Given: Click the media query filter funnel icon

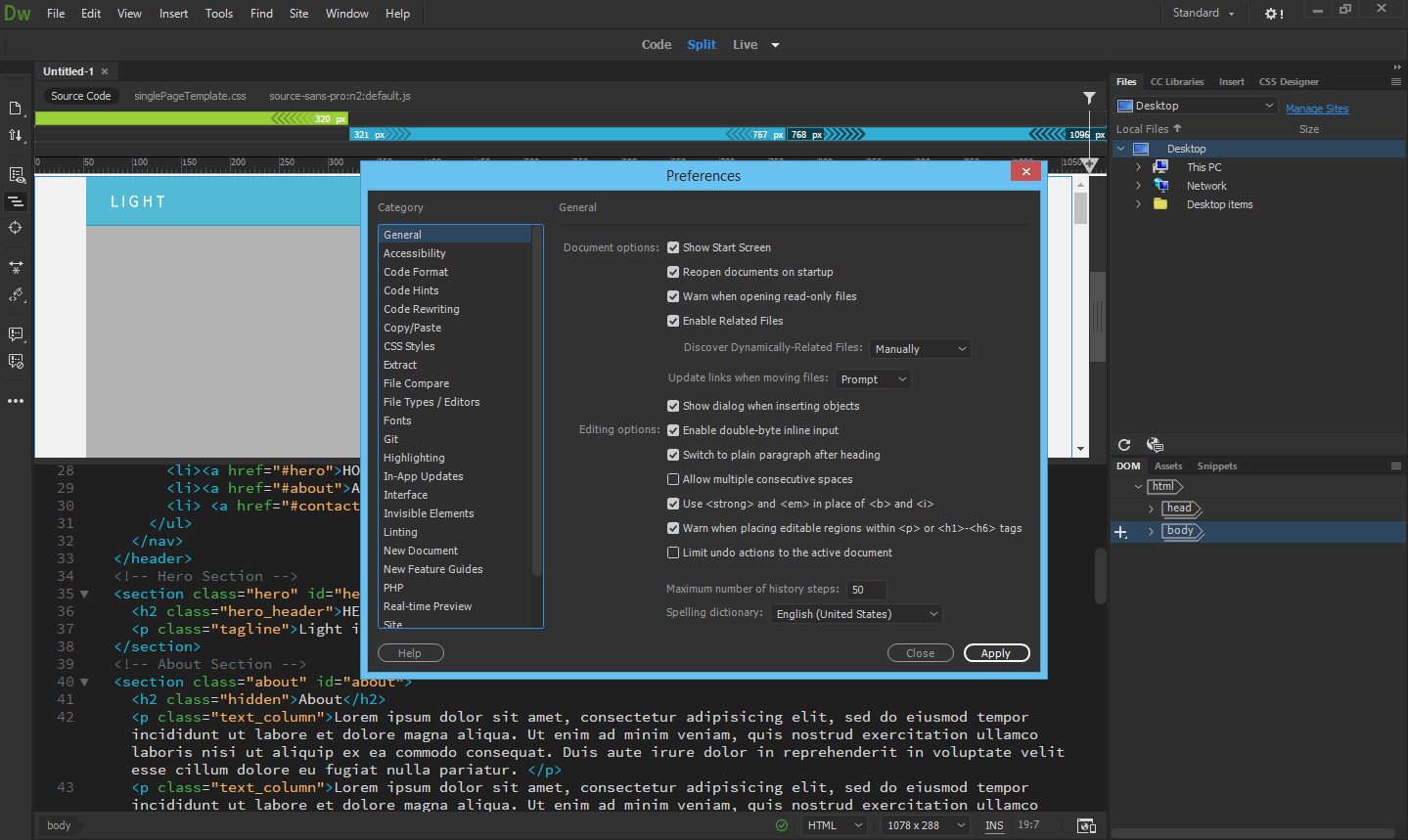Looking at the screenshot, I should [1089, 97].
